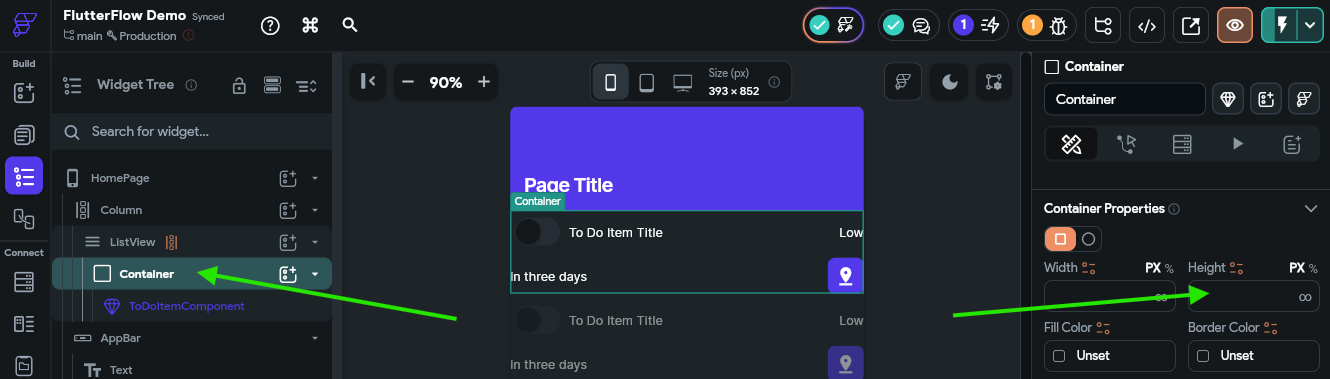View code with the developer menu icon
This screenshot has width=1330, height=379.
(x=1147, y=26)
